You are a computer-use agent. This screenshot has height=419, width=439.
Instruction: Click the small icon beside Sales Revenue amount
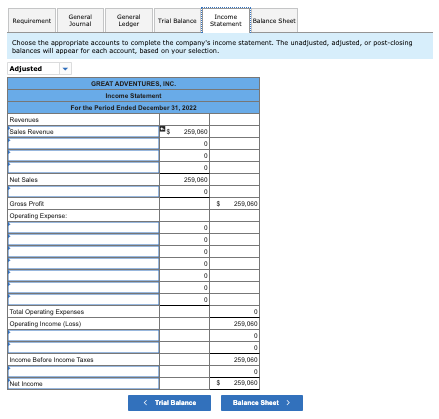click(x=163, y=129)
